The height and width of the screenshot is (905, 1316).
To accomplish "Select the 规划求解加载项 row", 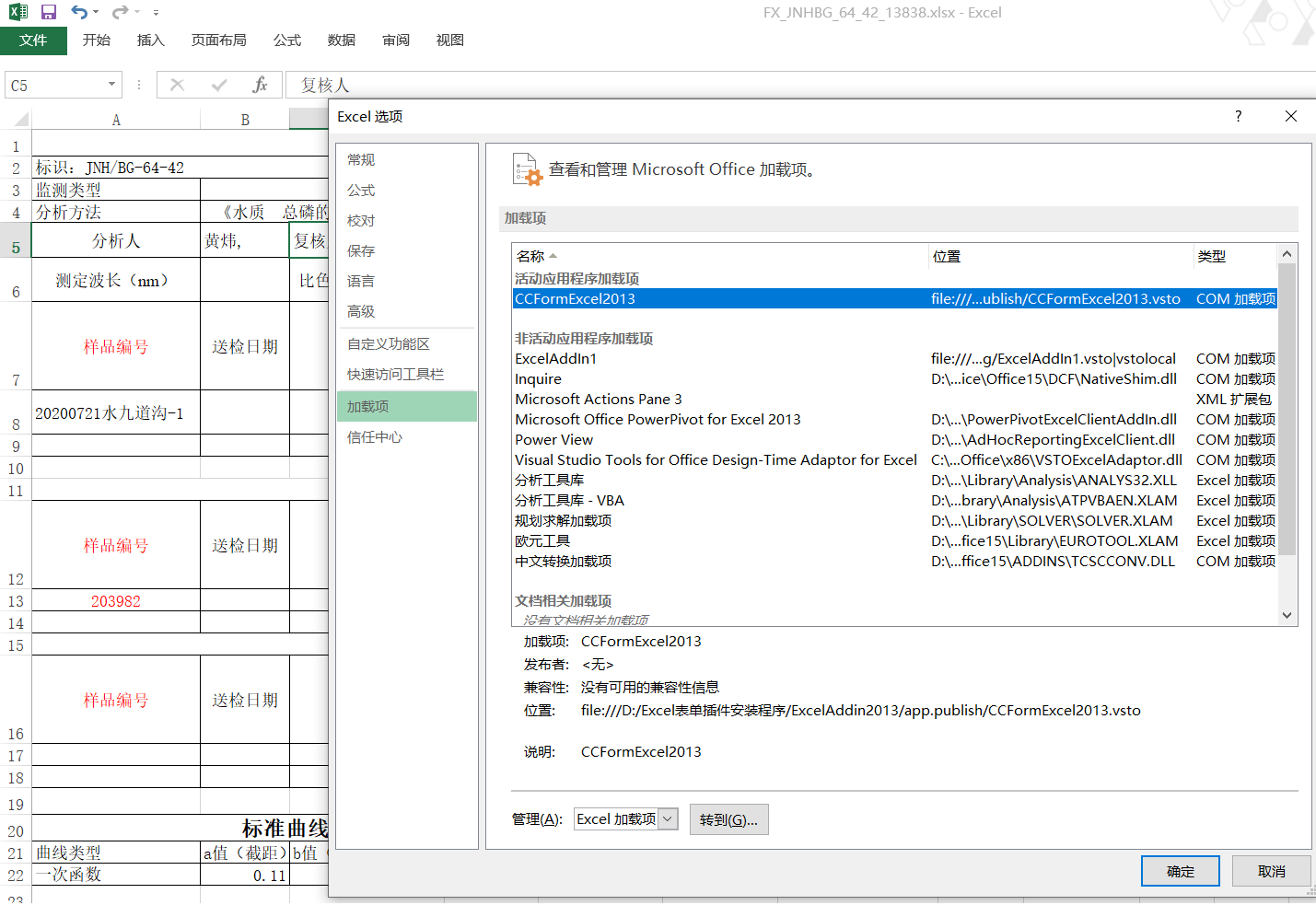I will [x=895, y=520].
